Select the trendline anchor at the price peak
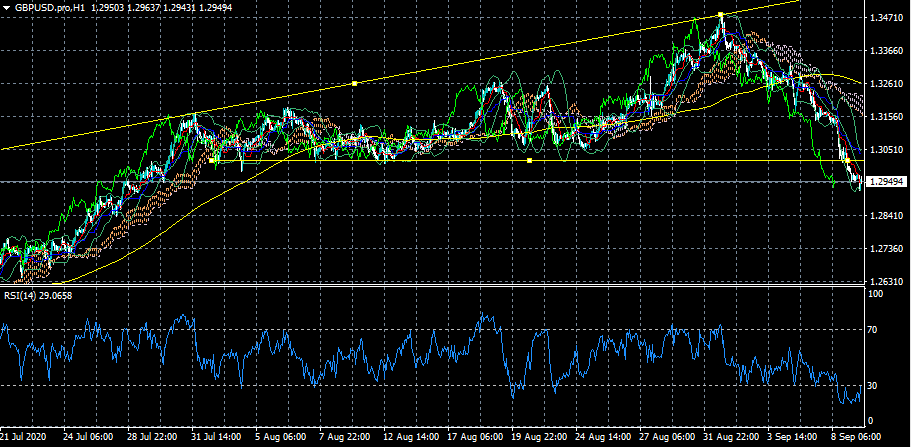This screenshot has width=912, height=447. [720, 15]
